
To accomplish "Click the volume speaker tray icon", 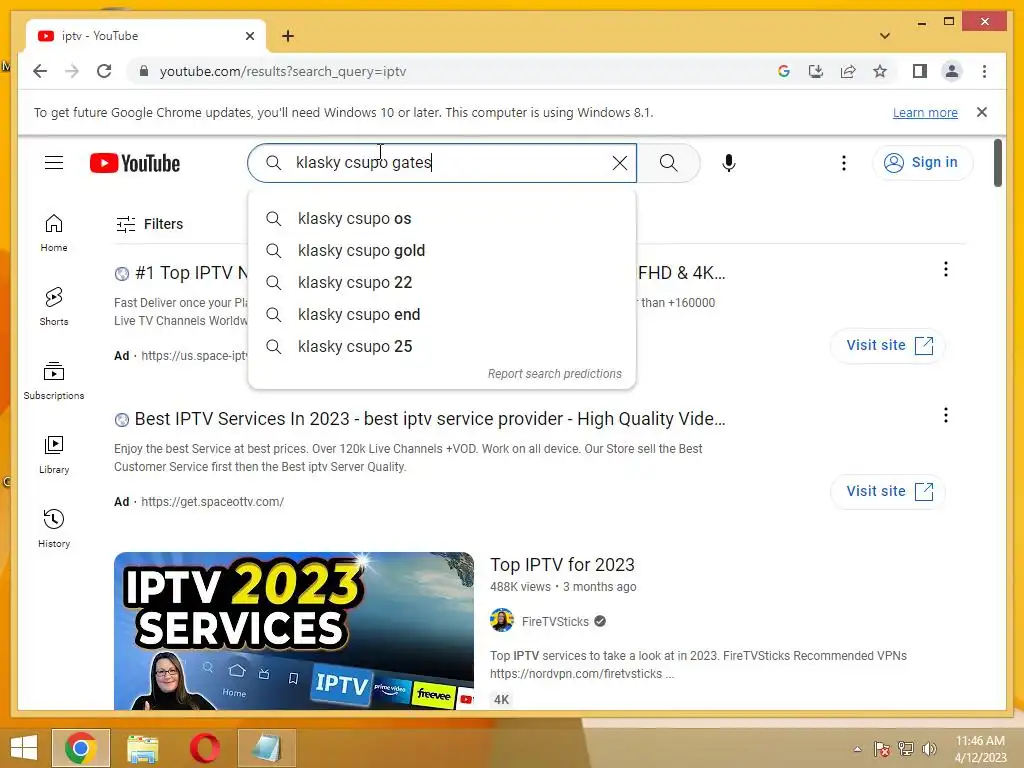I will point(929,749).
